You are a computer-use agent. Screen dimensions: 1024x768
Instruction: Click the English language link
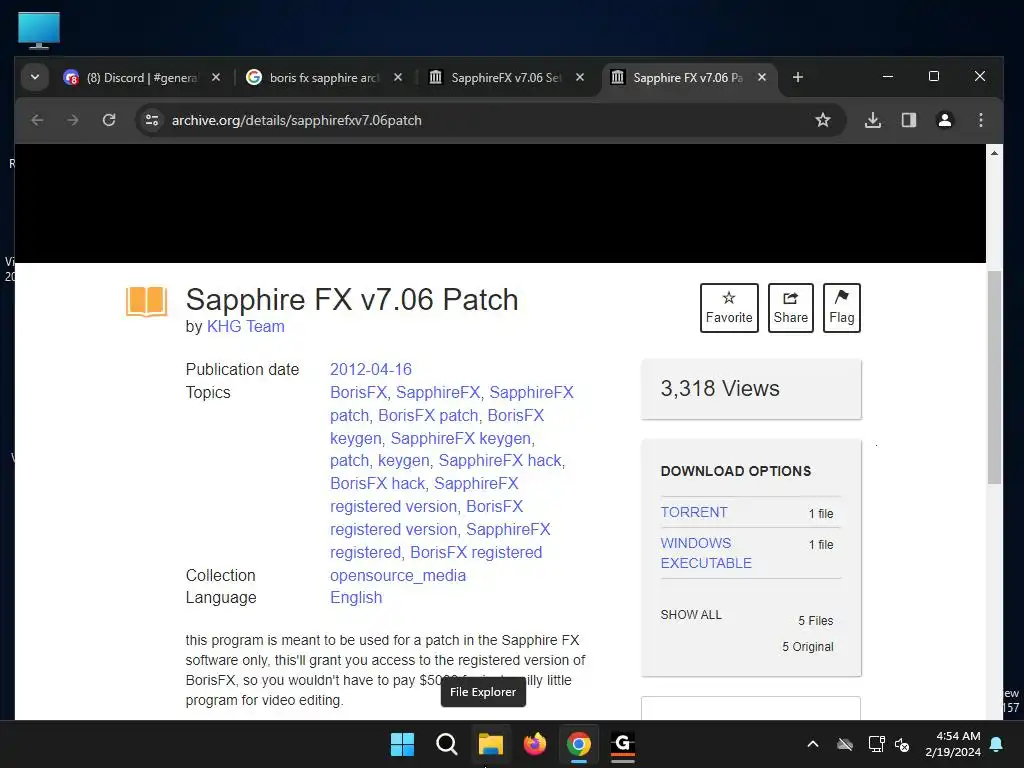pyautogui.click(x=356, y=598)
